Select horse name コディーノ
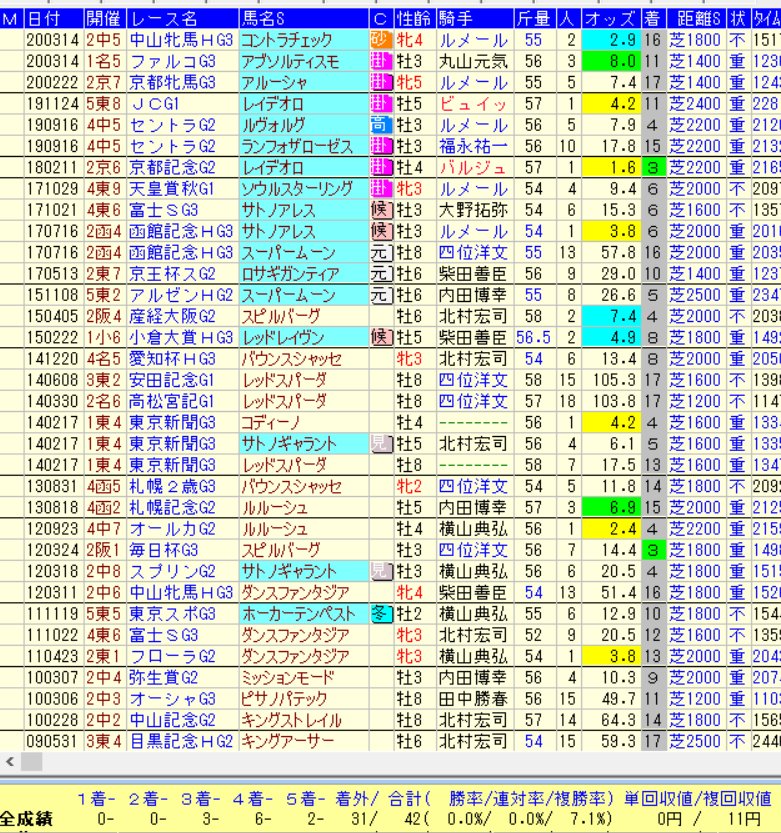This screenshot has height=833, width=781. pyautogui.click(x=271, y=422)
